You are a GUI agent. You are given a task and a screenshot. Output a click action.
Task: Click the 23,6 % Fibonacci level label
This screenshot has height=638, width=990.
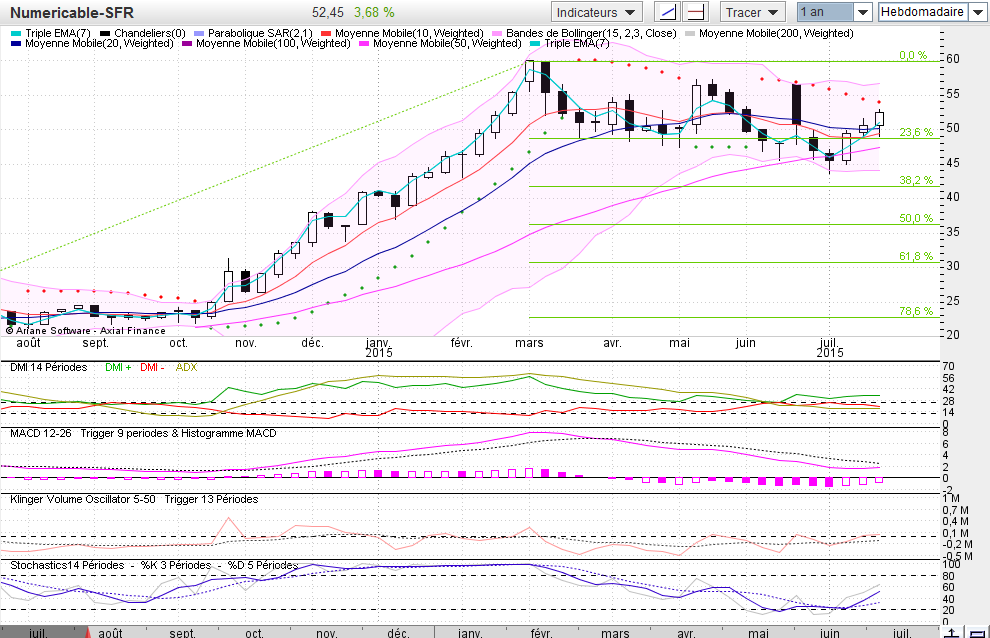(x=915, y=132)
